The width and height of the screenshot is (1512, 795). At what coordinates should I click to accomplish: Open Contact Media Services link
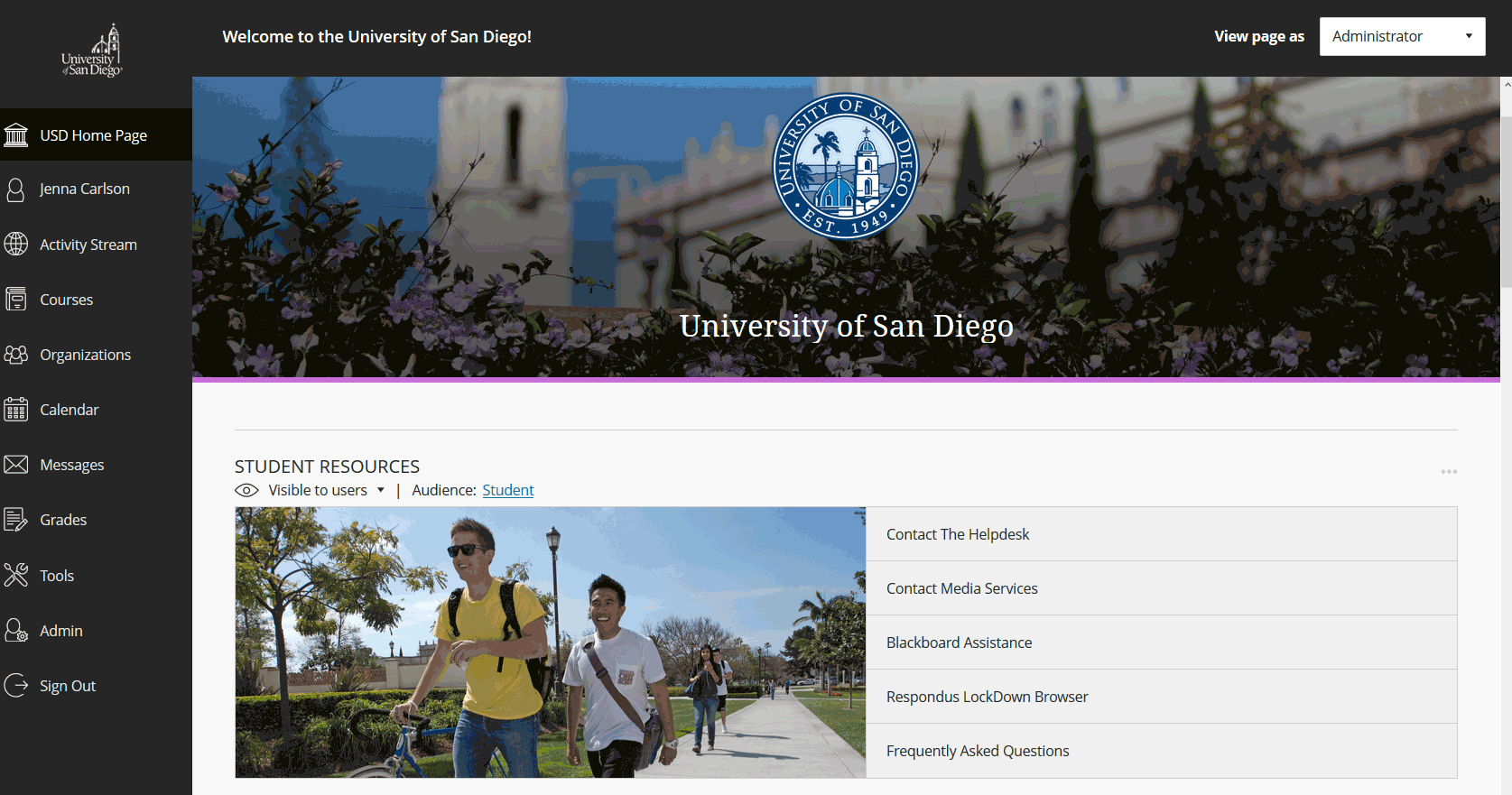(x=1161, y=588)
